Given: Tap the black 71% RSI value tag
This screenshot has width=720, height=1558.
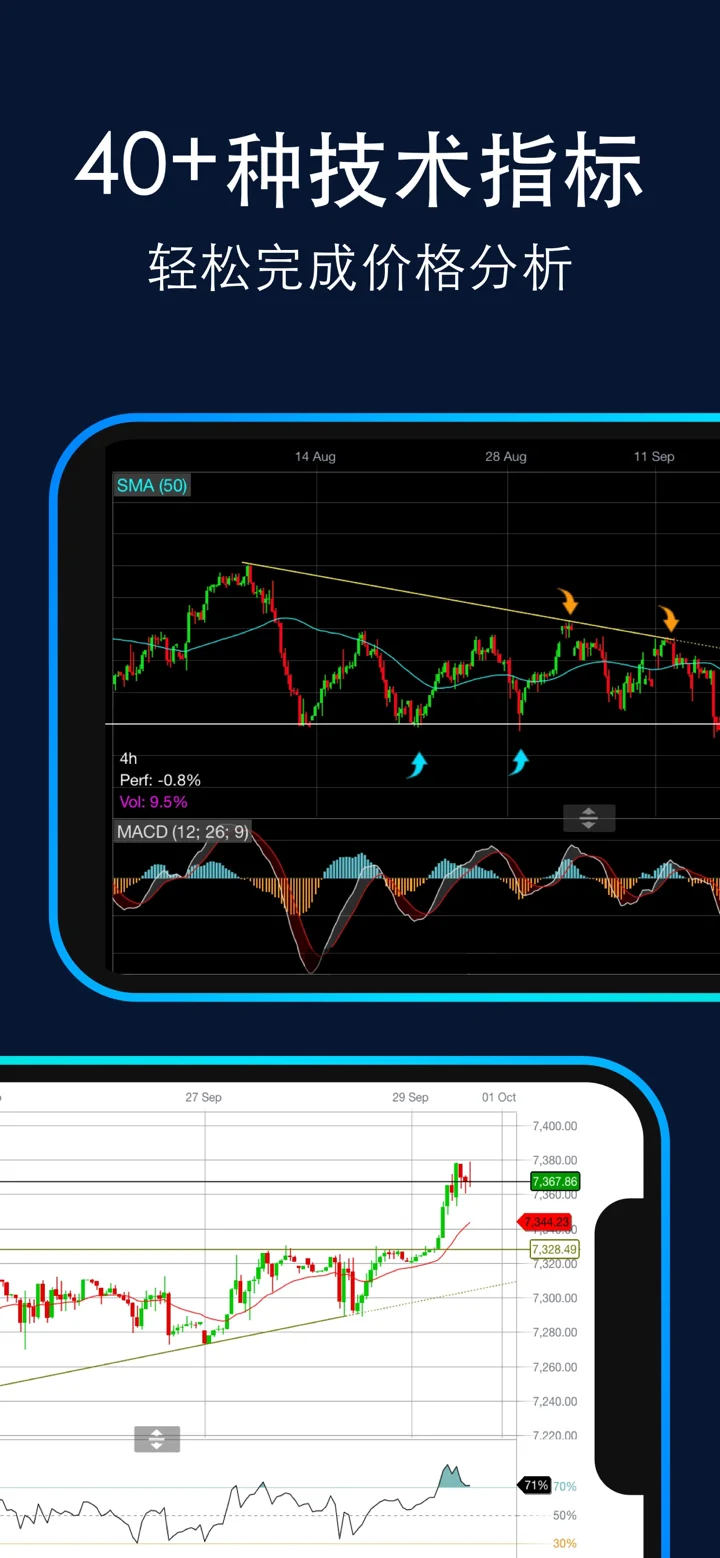Looking at the screenshot, I should tap(534, 1485).
